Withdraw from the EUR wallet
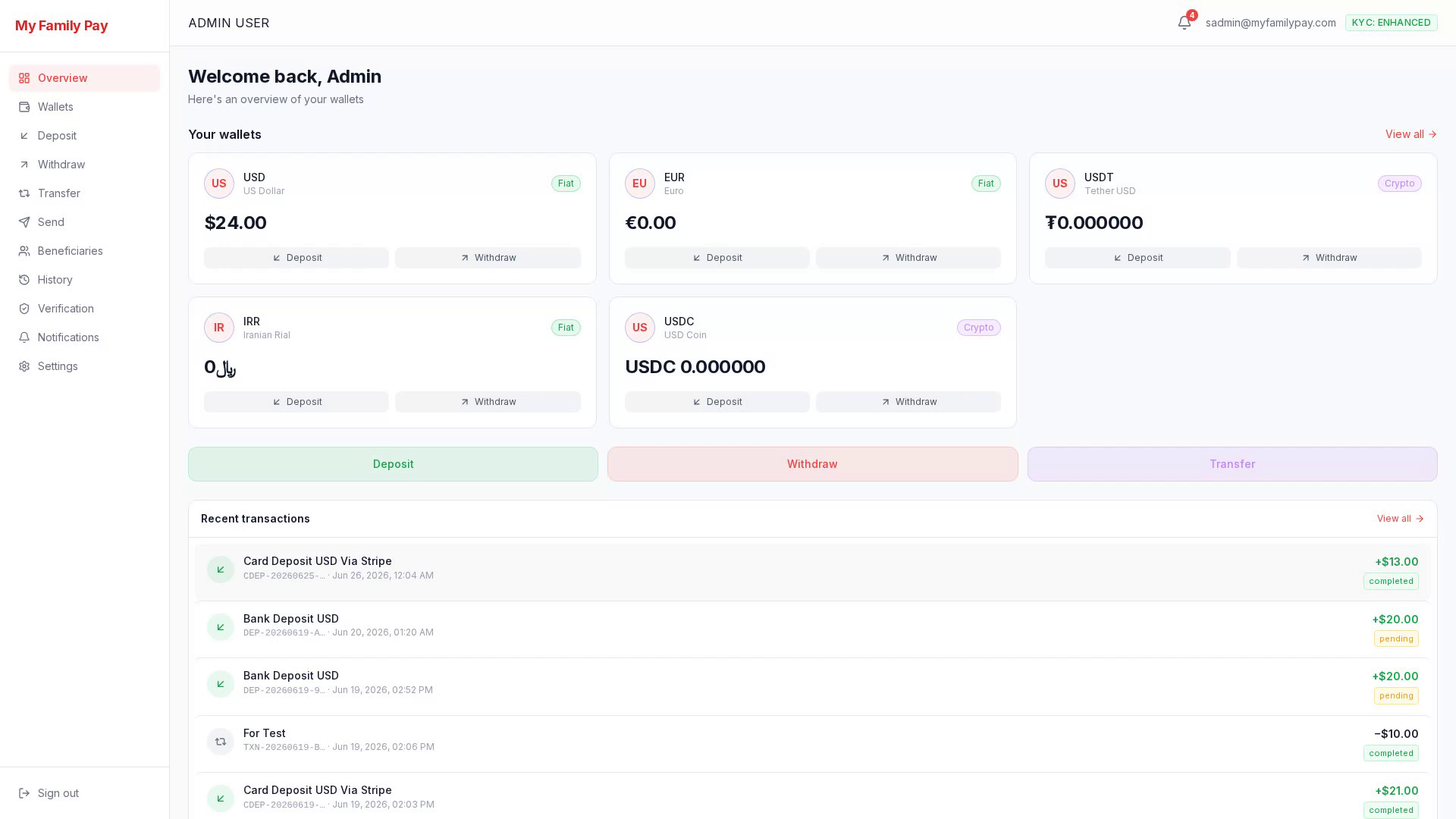Viewport: 1456px width, 819px height. coord(908,258)
